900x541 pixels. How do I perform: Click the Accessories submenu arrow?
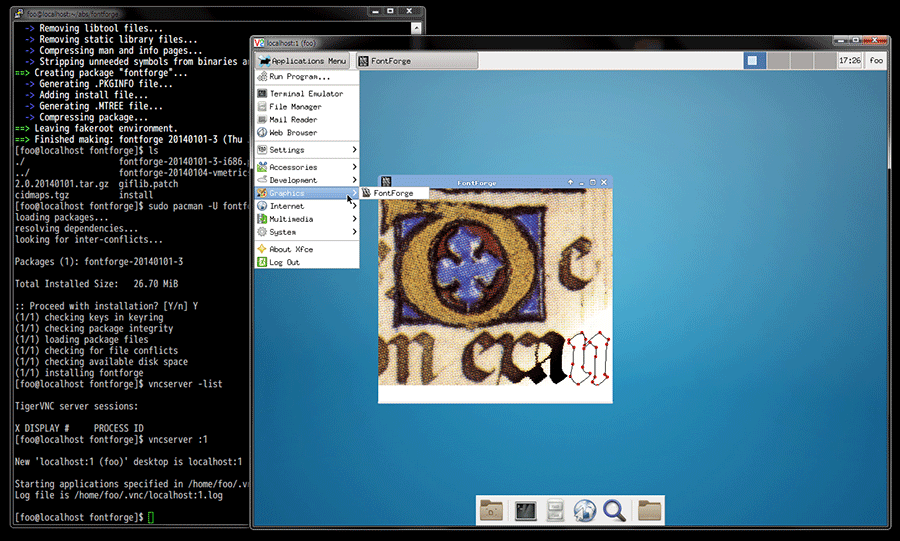click(x=354, y=167)
